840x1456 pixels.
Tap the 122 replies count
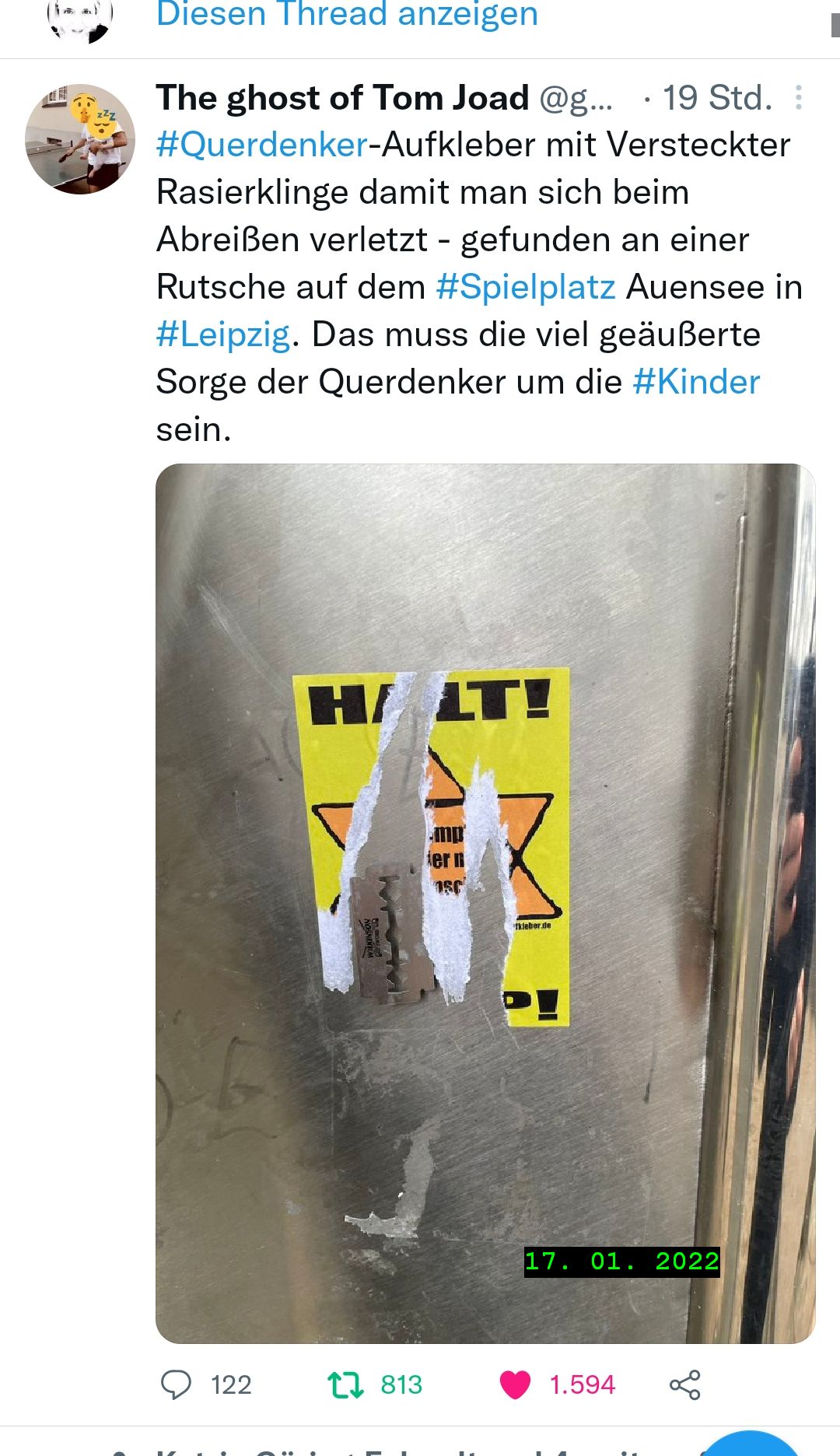point(231,1384)
